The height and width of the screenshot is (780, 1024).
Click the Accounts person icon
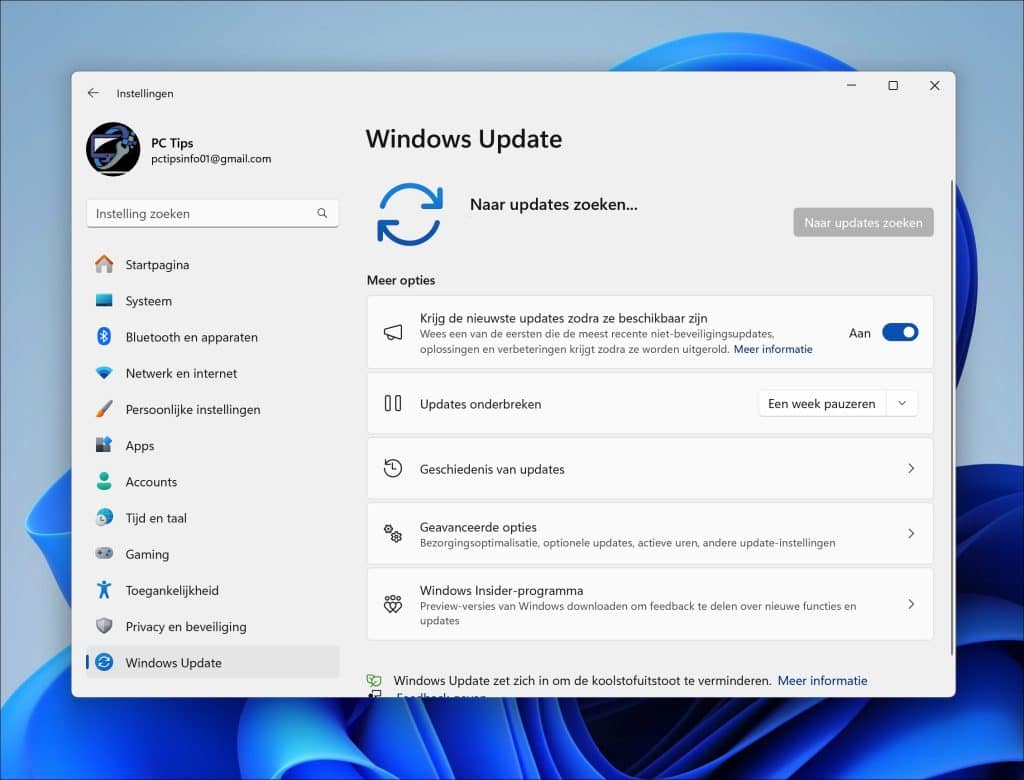[104, 481]
